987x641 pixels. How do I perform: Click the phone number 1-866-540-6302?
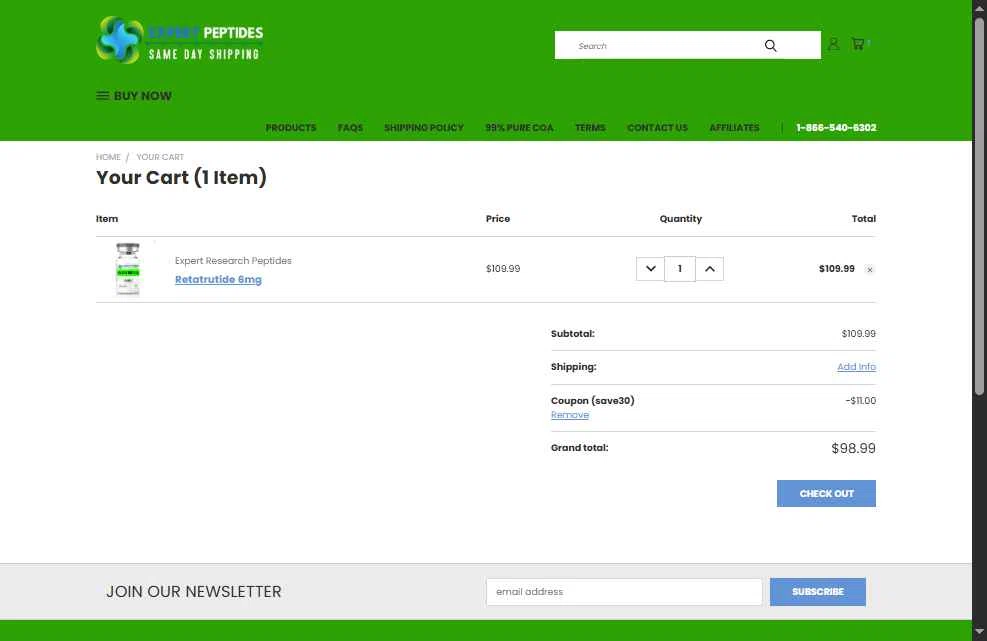(836, 128)
